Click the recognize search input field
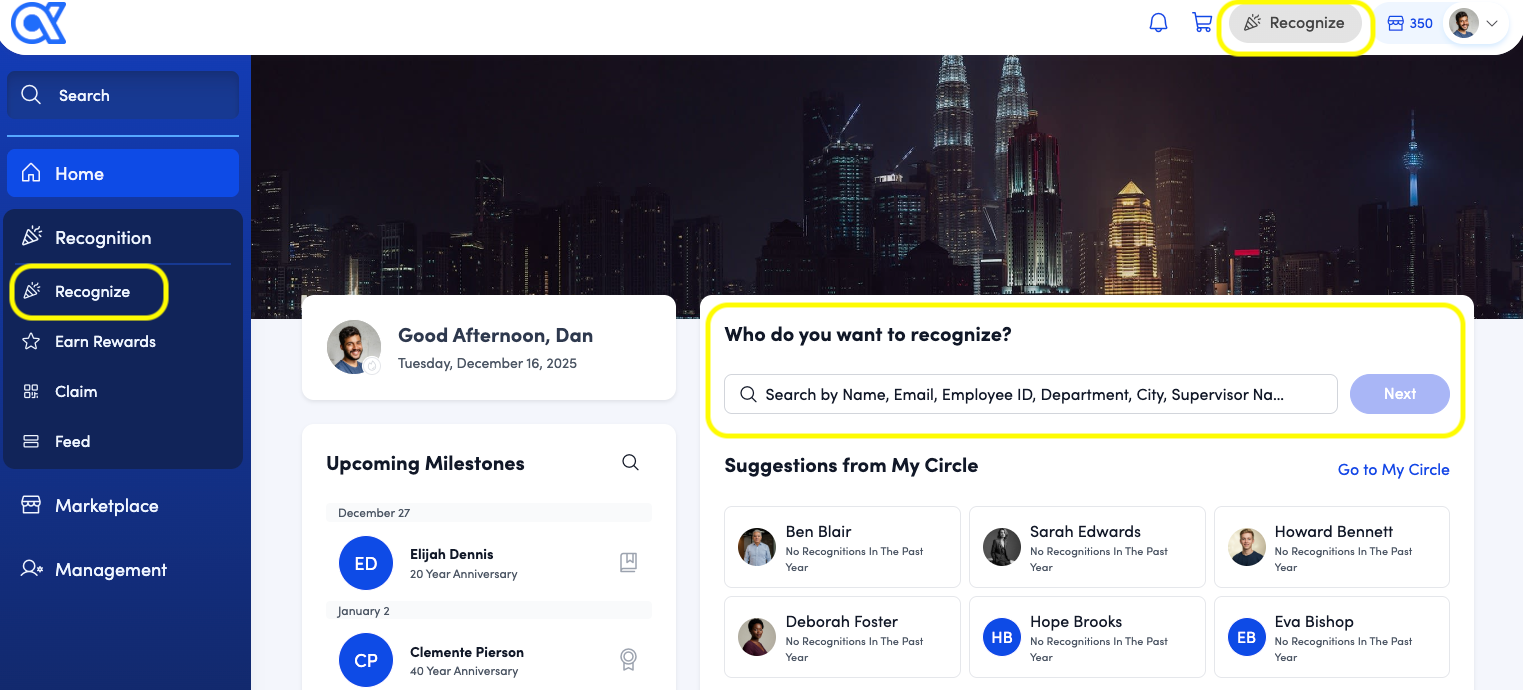 pyautogui.click(x=1030, y=395)
